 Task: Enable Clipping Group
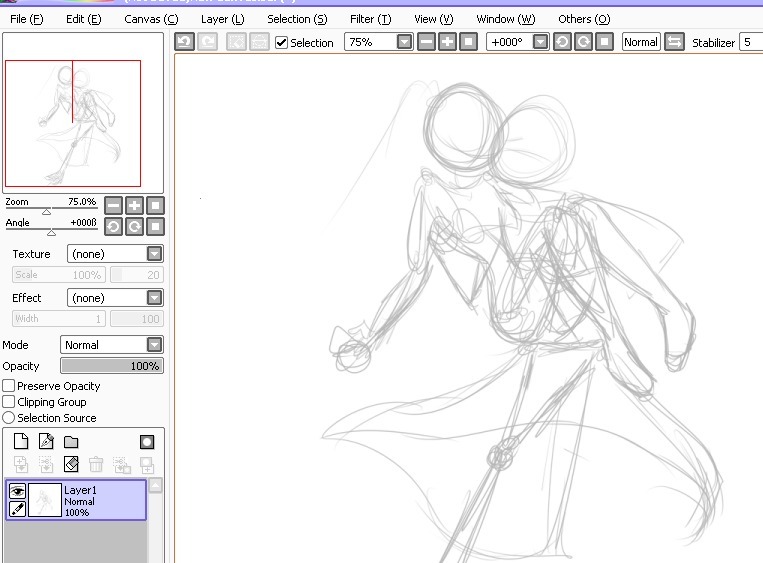pyautogui.click(x=8, y=402)
